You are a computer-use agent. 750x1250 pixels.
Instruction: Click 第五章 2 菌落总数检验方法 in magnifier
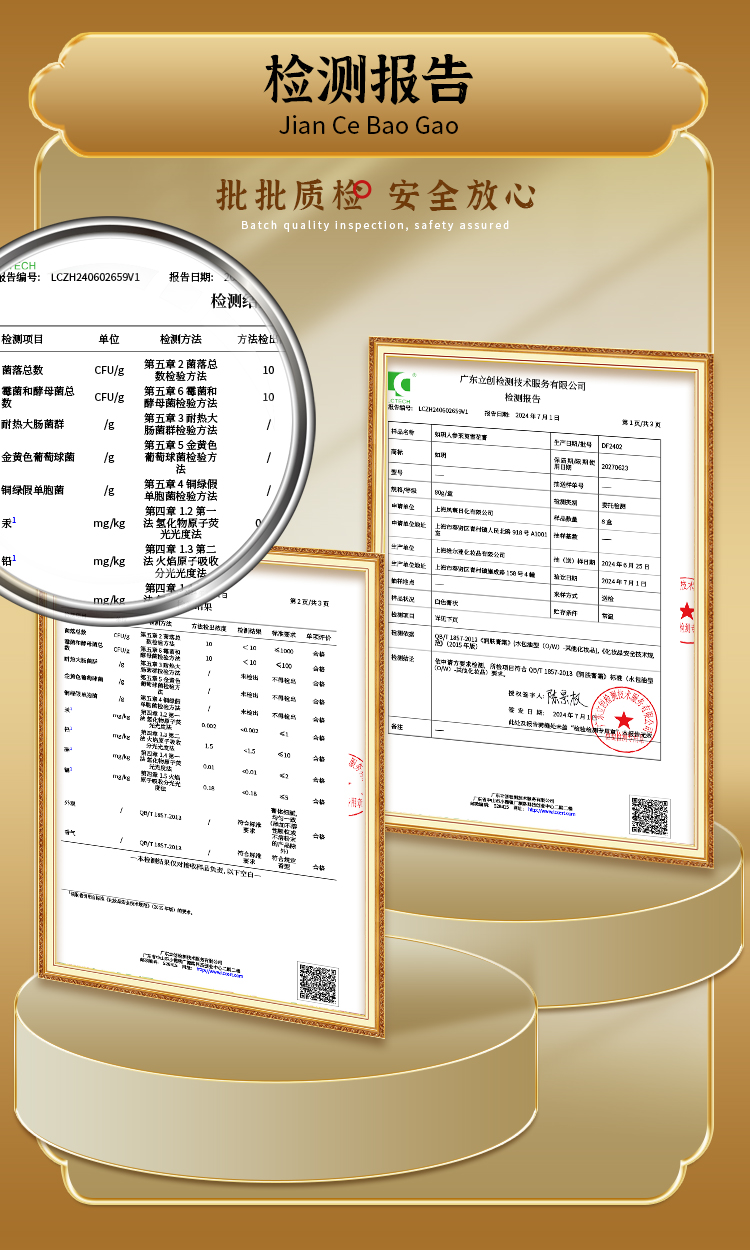pyautogui.click(x=180, y=370)
